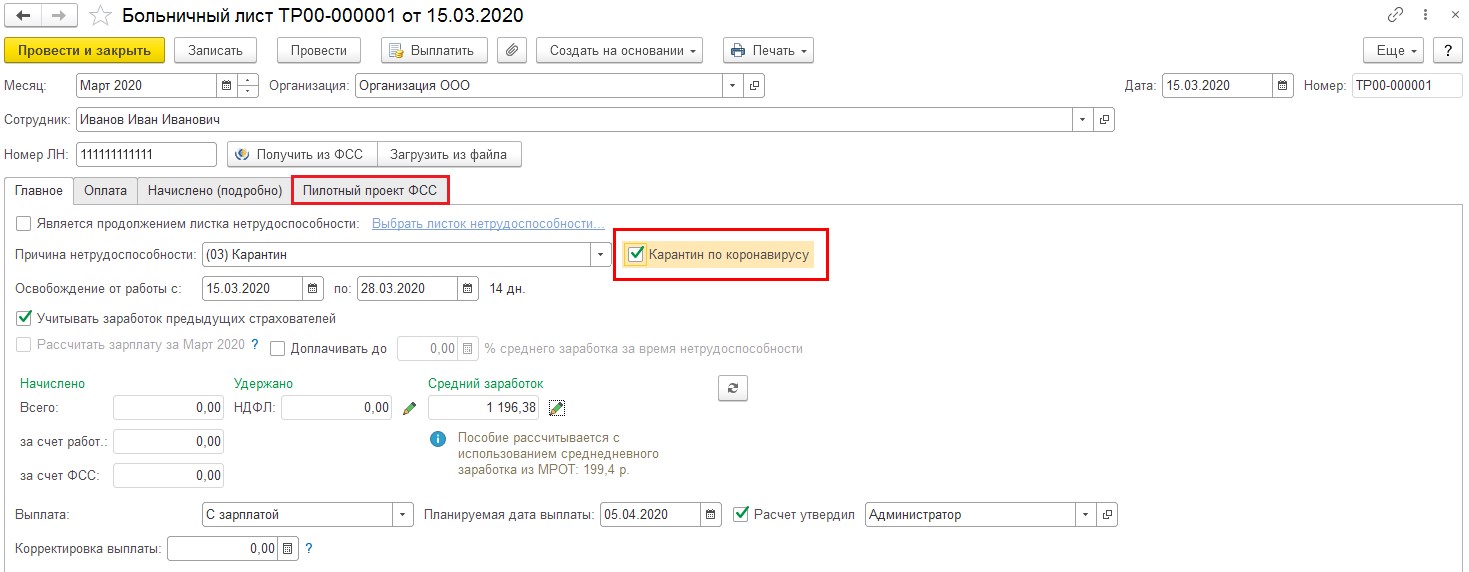This screenshot has height=572, width=1469.
Task: Click the recalculate refresh icon
Action: click(733, 388)
